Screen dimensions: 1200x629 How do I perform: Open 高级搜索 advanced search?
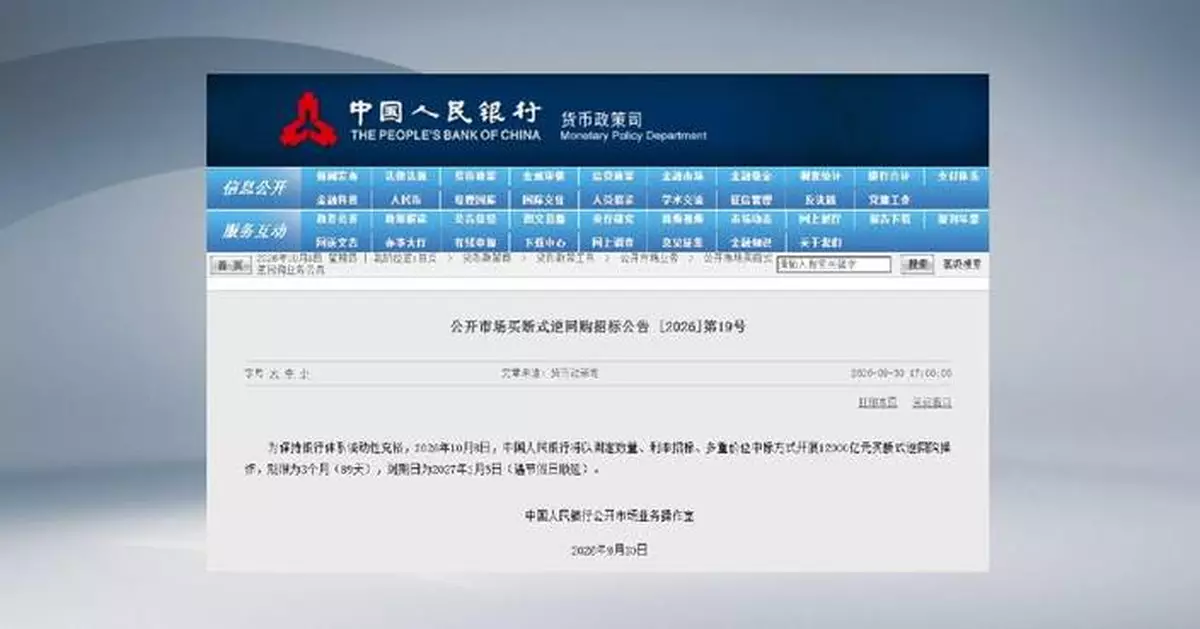(x=961, y=265)
